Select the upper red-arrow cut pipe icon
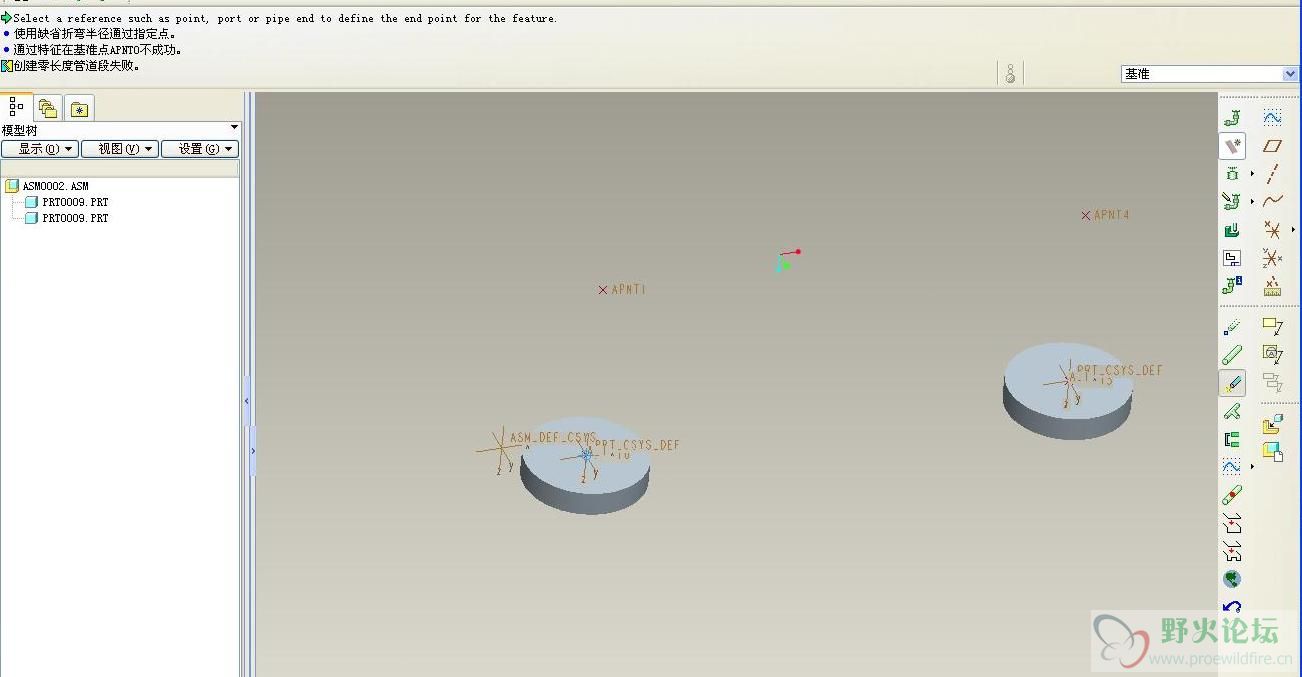Image resolution: width=1302 pixels, height=677 pixels. click(x=1232, y=523)
